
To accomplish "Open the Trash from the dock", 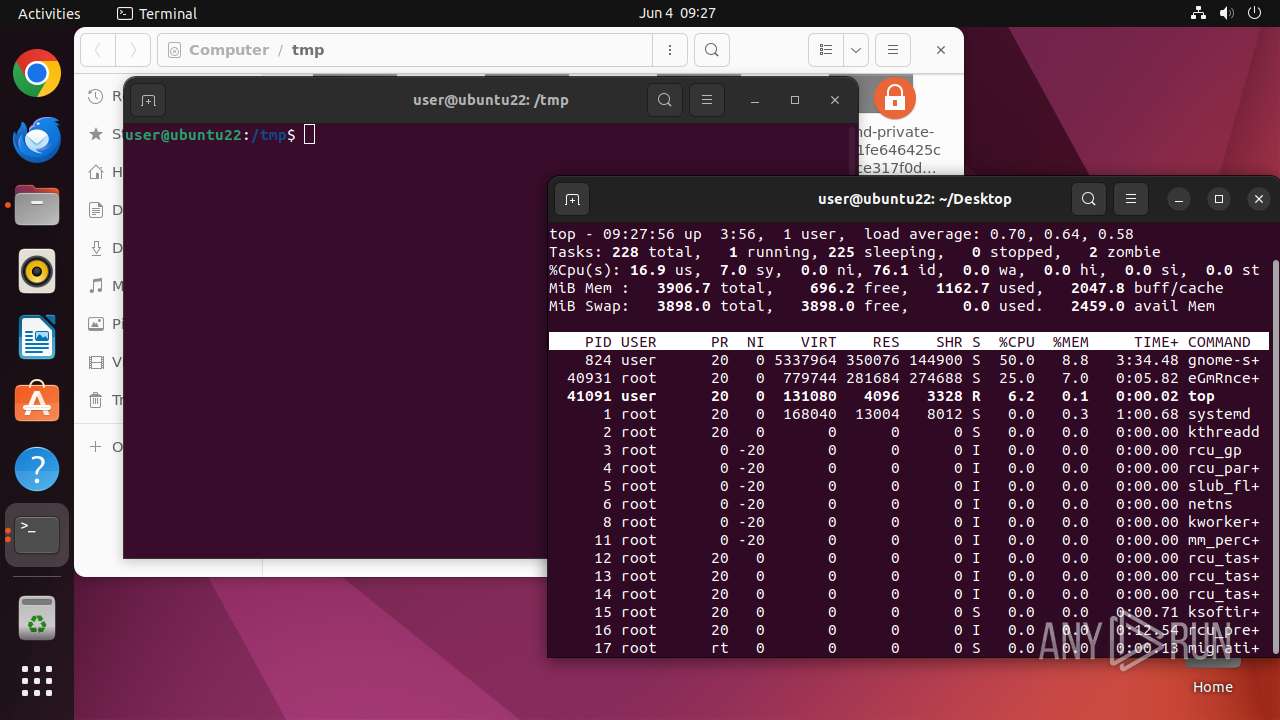I will pyautogui.click(x=37, y=617).
